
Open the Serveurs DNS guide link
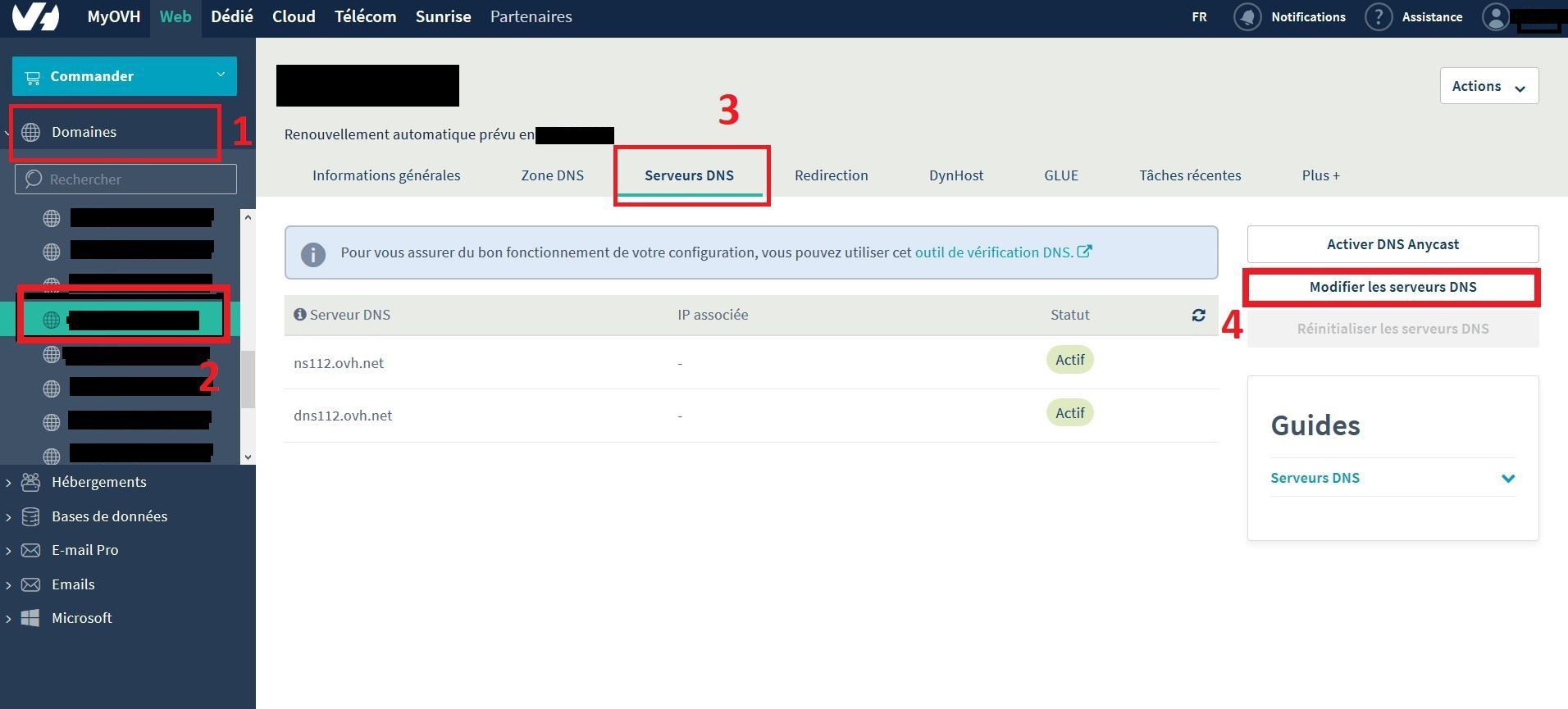pyautogui.click(x=1315, y=478)
